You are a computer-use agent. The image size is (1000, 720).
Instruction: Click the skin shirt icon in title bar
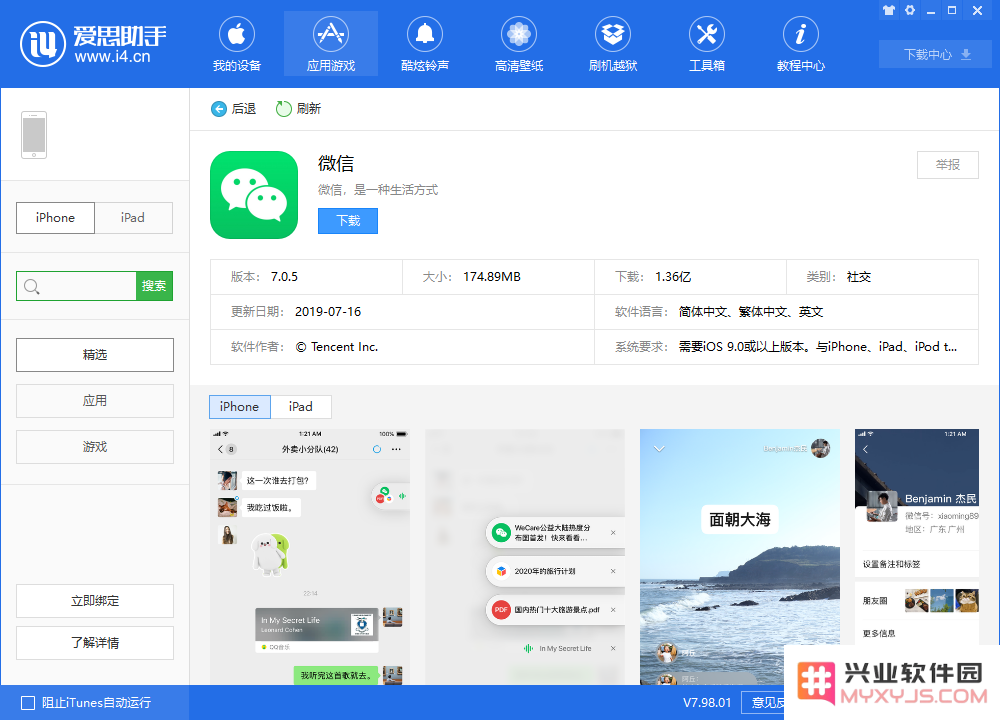(888, 10)
